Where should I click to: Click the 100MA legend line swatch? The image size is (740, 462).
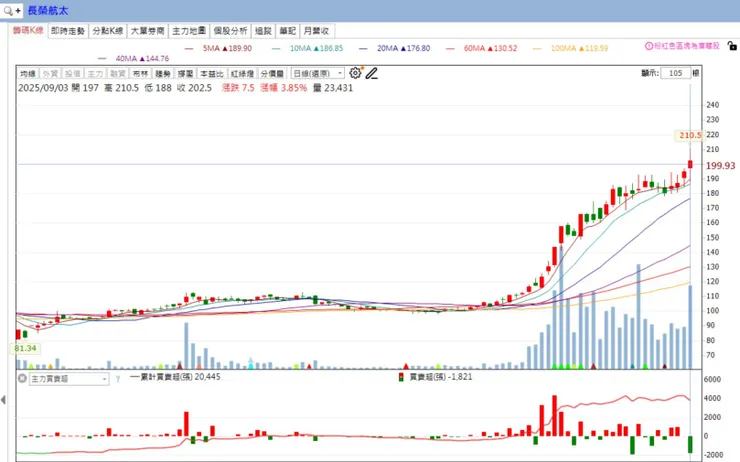537,49
